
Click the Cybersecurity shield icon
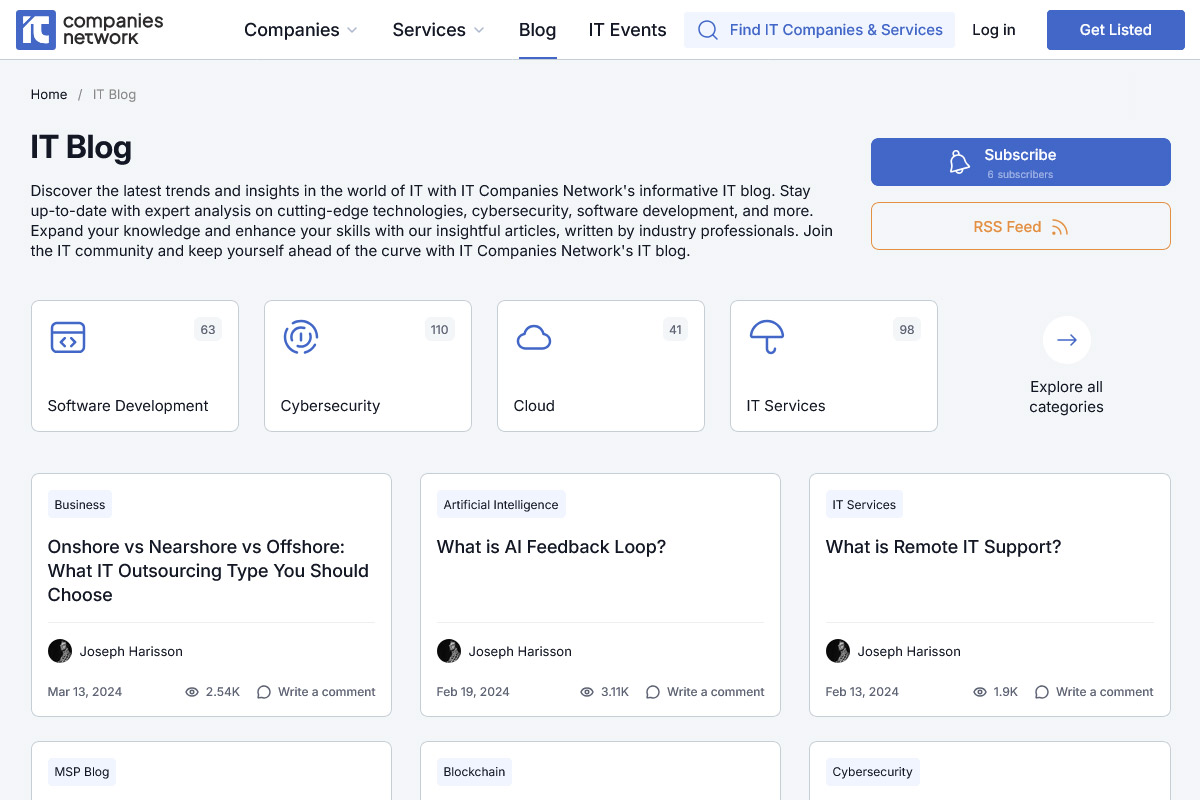[300, 337]
